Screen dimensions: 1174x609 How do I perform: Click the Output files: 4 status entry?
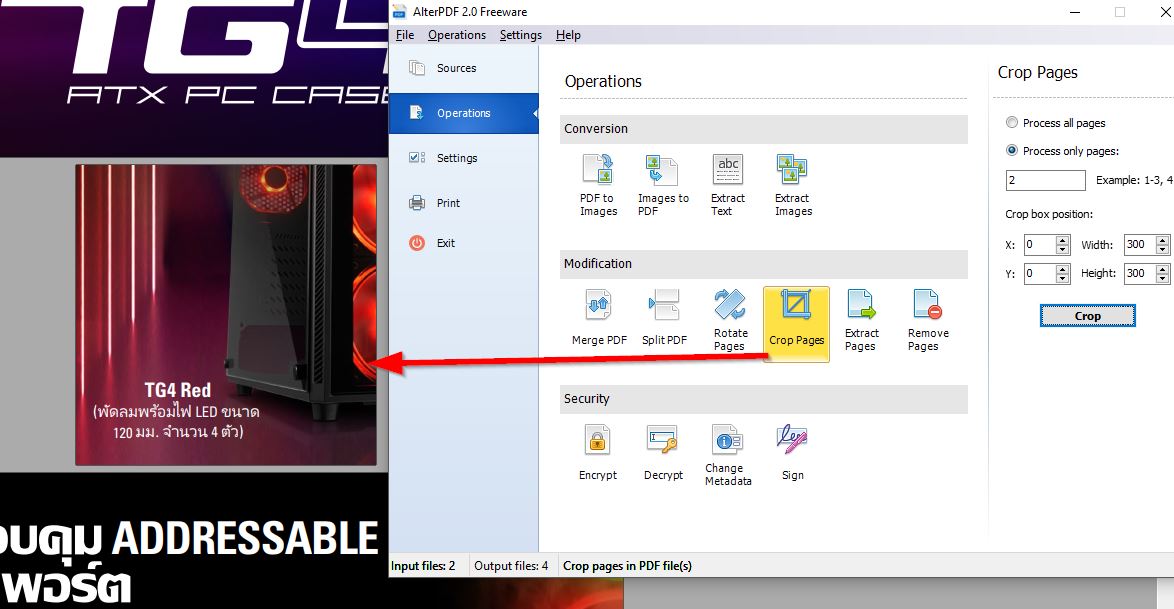[511, 566]
